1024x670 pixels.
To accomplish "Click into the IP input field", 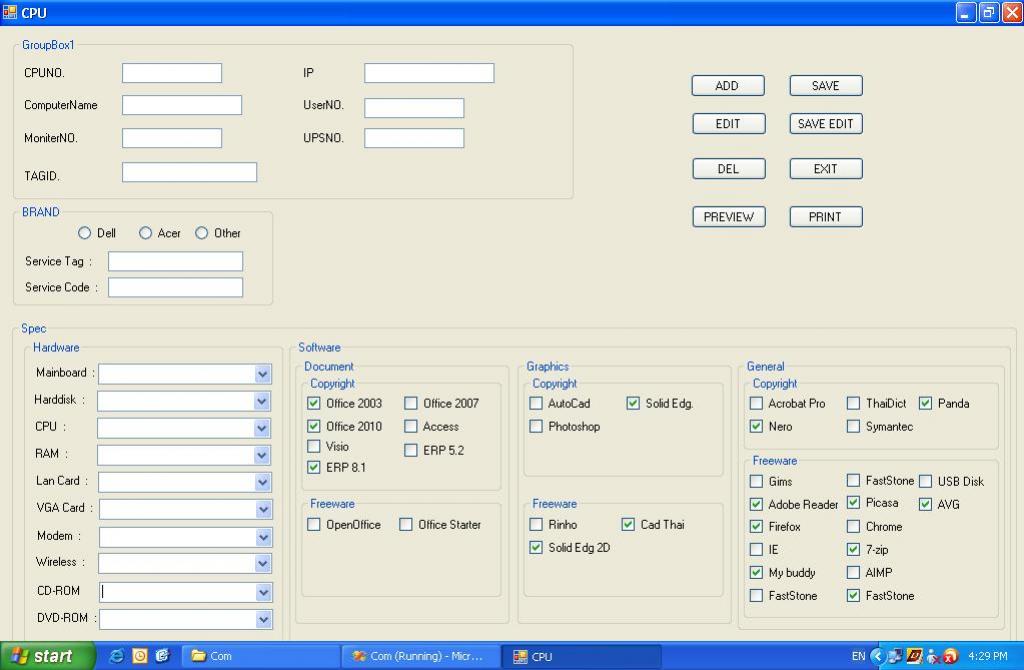I will point(429,72).
